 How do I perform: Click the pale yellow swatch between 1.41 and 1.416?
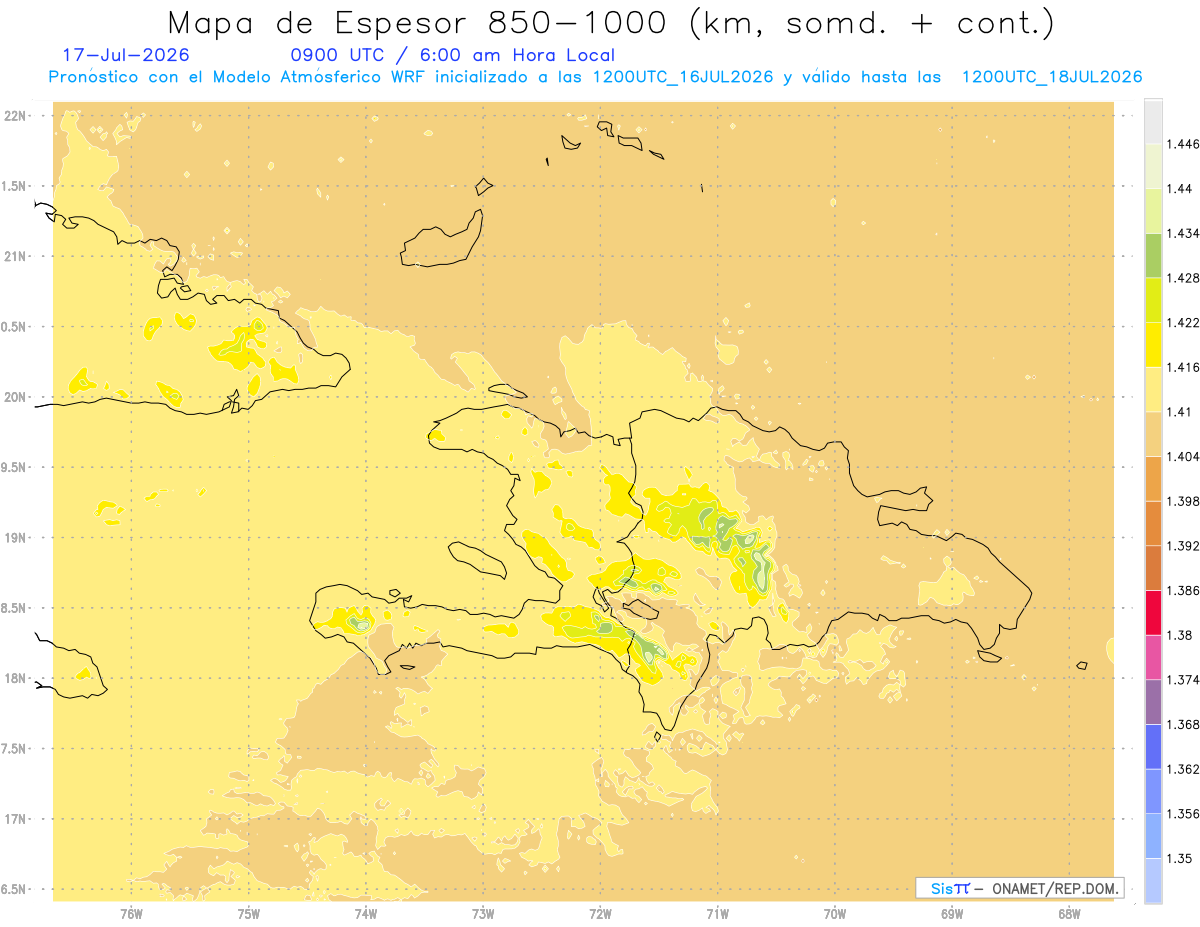(x=1153, y=389)
